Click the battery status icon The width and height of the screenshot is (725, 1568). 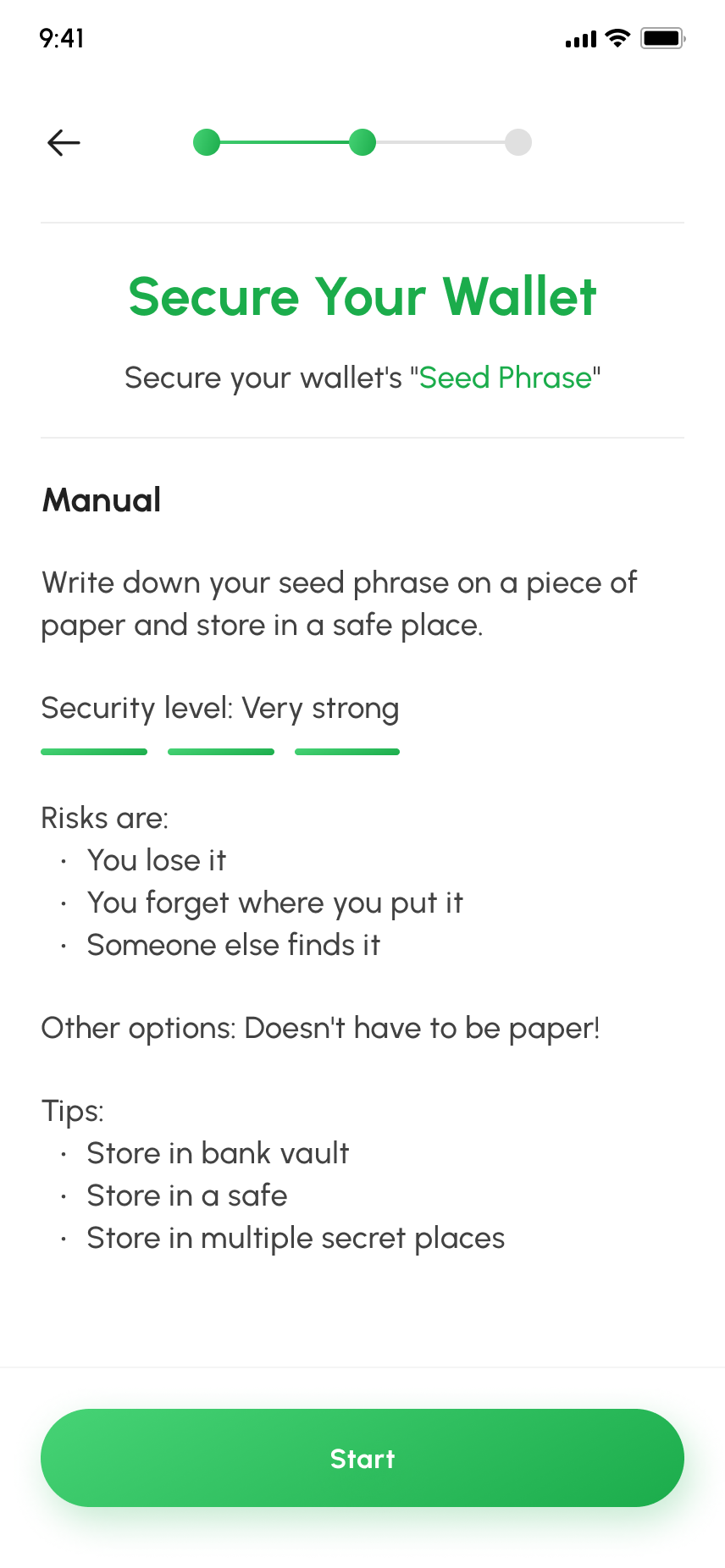pyautogui.click(x=662, y=38)
